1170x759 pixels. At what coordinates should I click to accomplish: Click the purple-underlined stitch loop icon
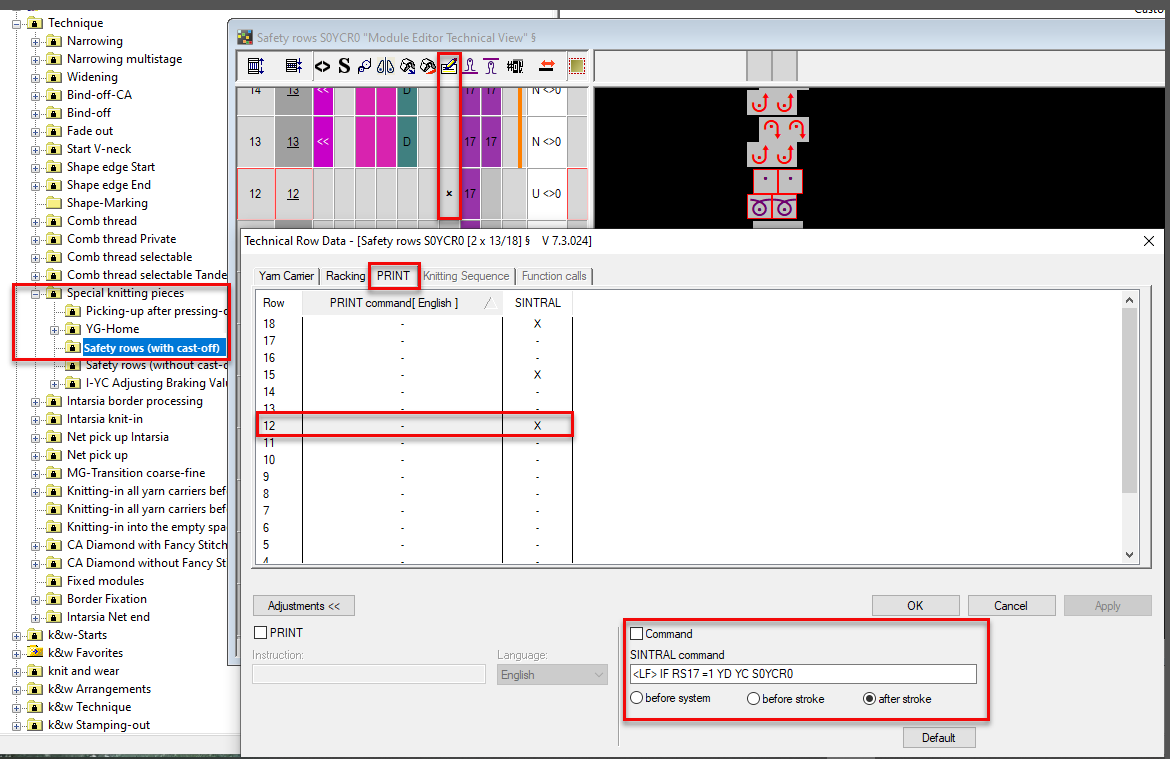coord(470,67)
